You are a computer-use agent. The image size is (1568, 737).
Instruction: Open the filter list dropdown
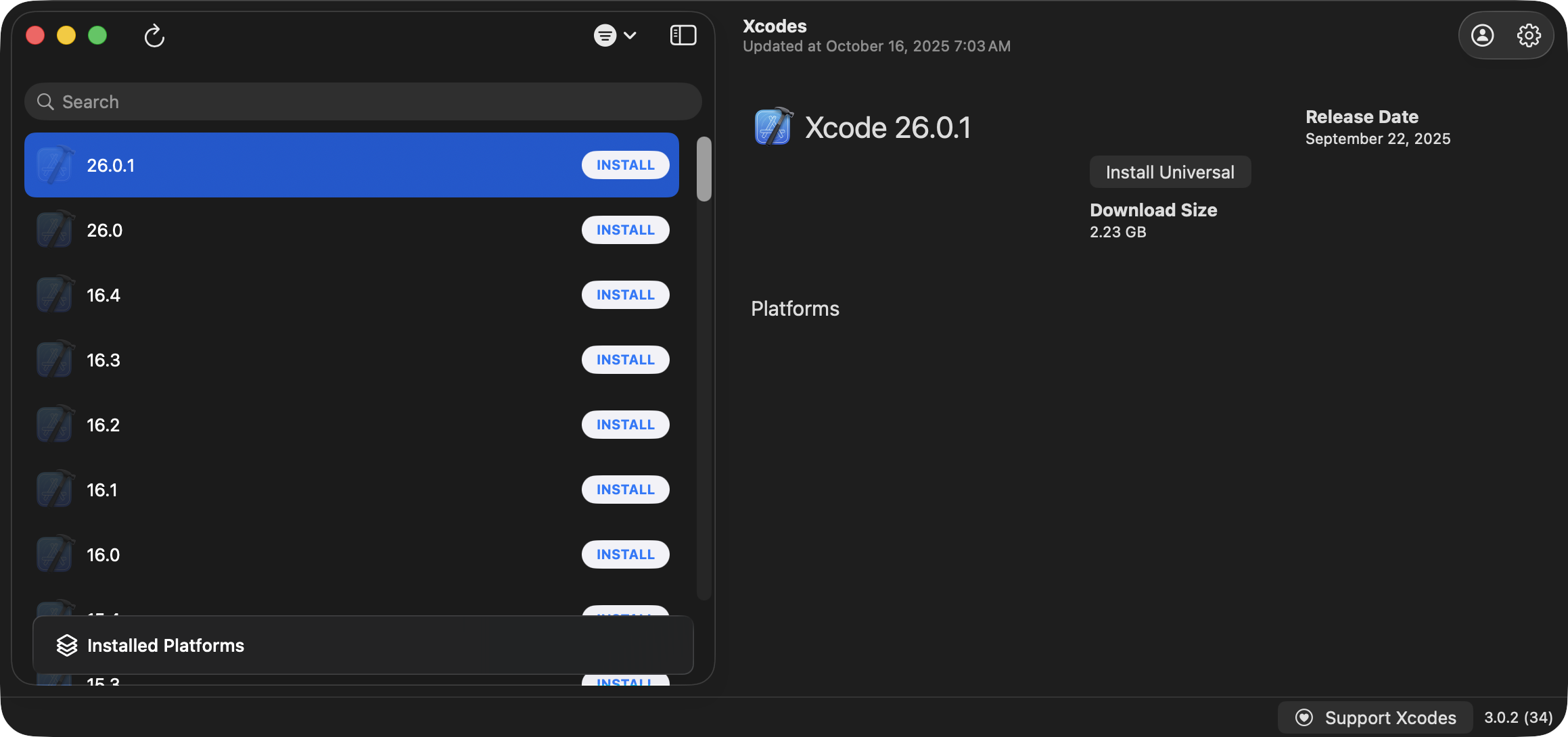coord(614,35)
